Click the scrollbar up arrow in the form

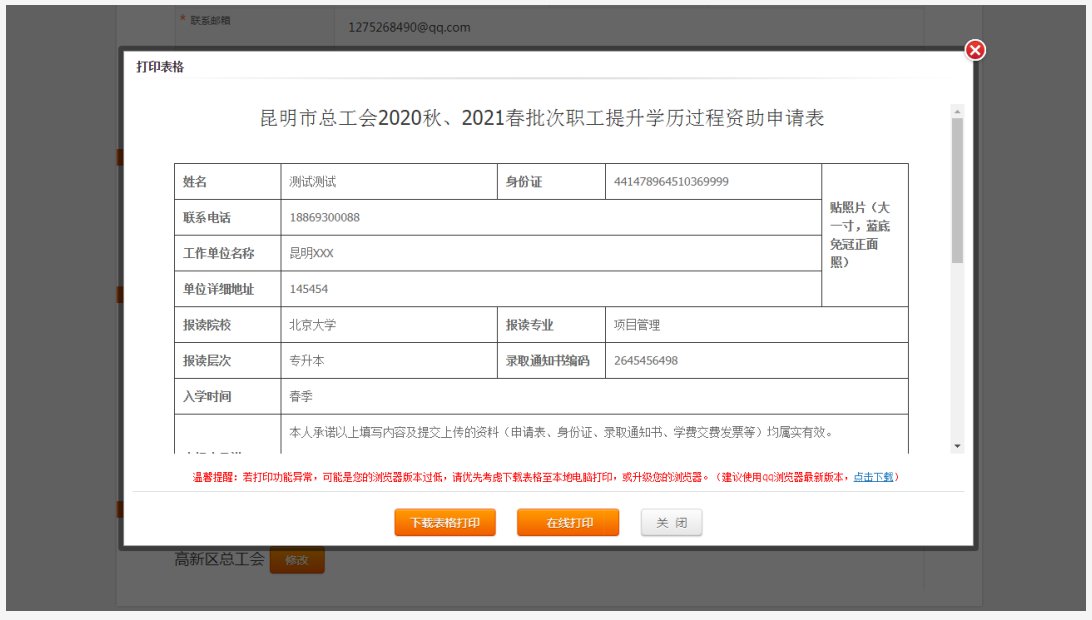click(x=957, y=111)
